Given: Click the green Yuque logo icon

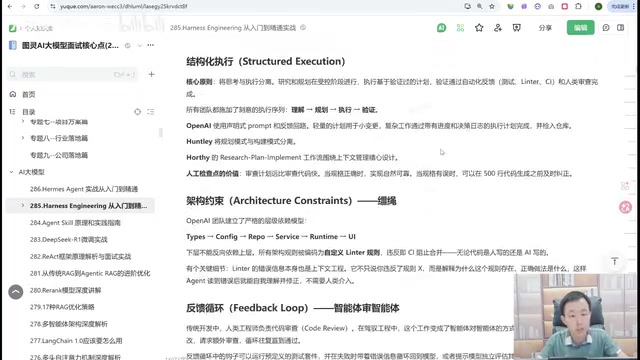Looking at the screenshot, I should (x=13, y=28).
